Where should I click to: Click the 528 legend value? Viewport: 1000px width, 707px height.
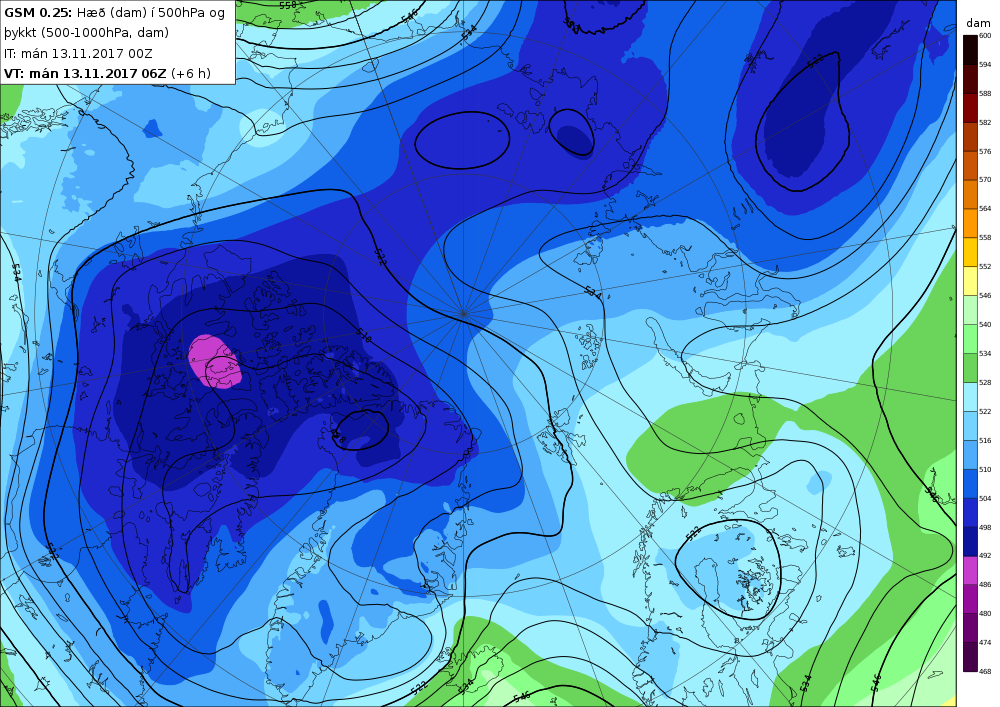[x=985, y=383]
